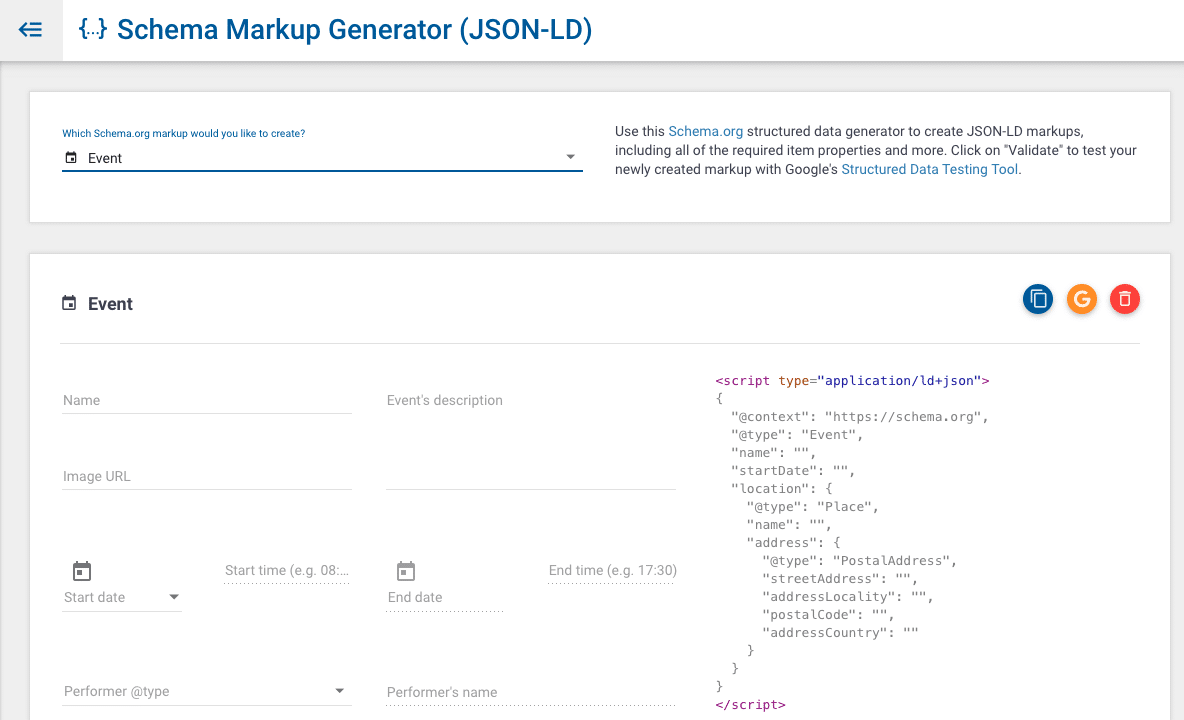Screen dimensions: 1184x720
Task: Click the "addressLocality" code line
Action: click(848, 597)
